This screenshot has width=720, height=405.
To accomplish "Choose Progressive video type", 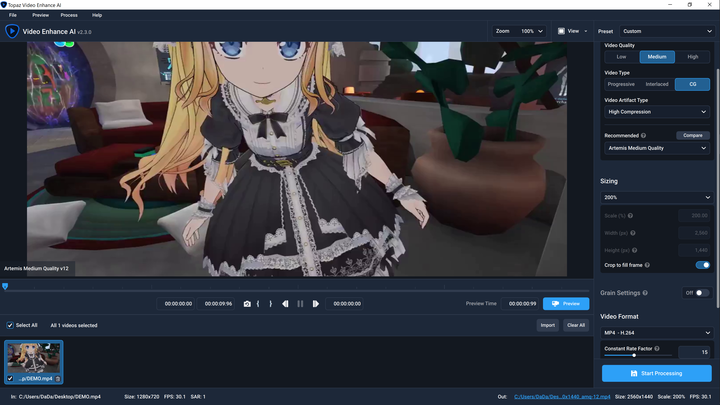I will (x=622, y=84).
